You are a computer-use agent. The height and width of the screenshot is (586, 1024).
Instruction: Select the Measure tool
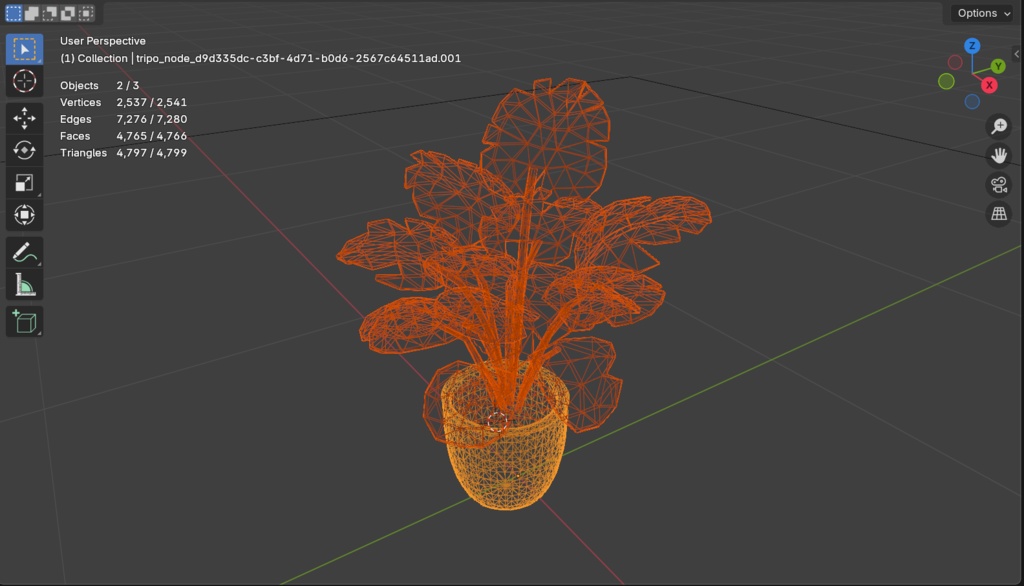pyautogui.click(x=24, y=284)
